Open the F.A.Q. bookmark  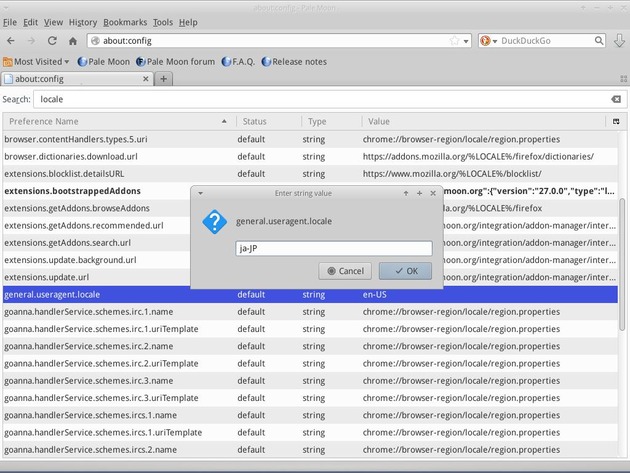238,61
